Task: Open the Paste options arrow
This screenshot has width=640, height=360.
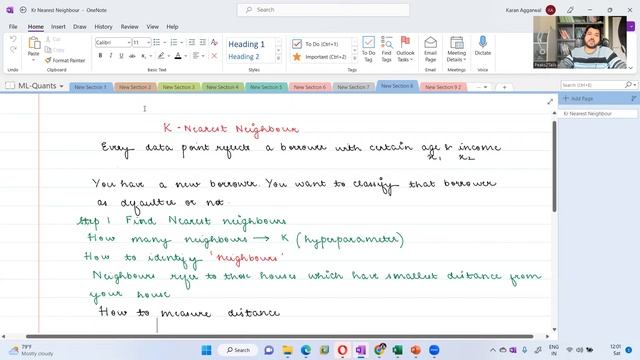Action: pos(33,60)
